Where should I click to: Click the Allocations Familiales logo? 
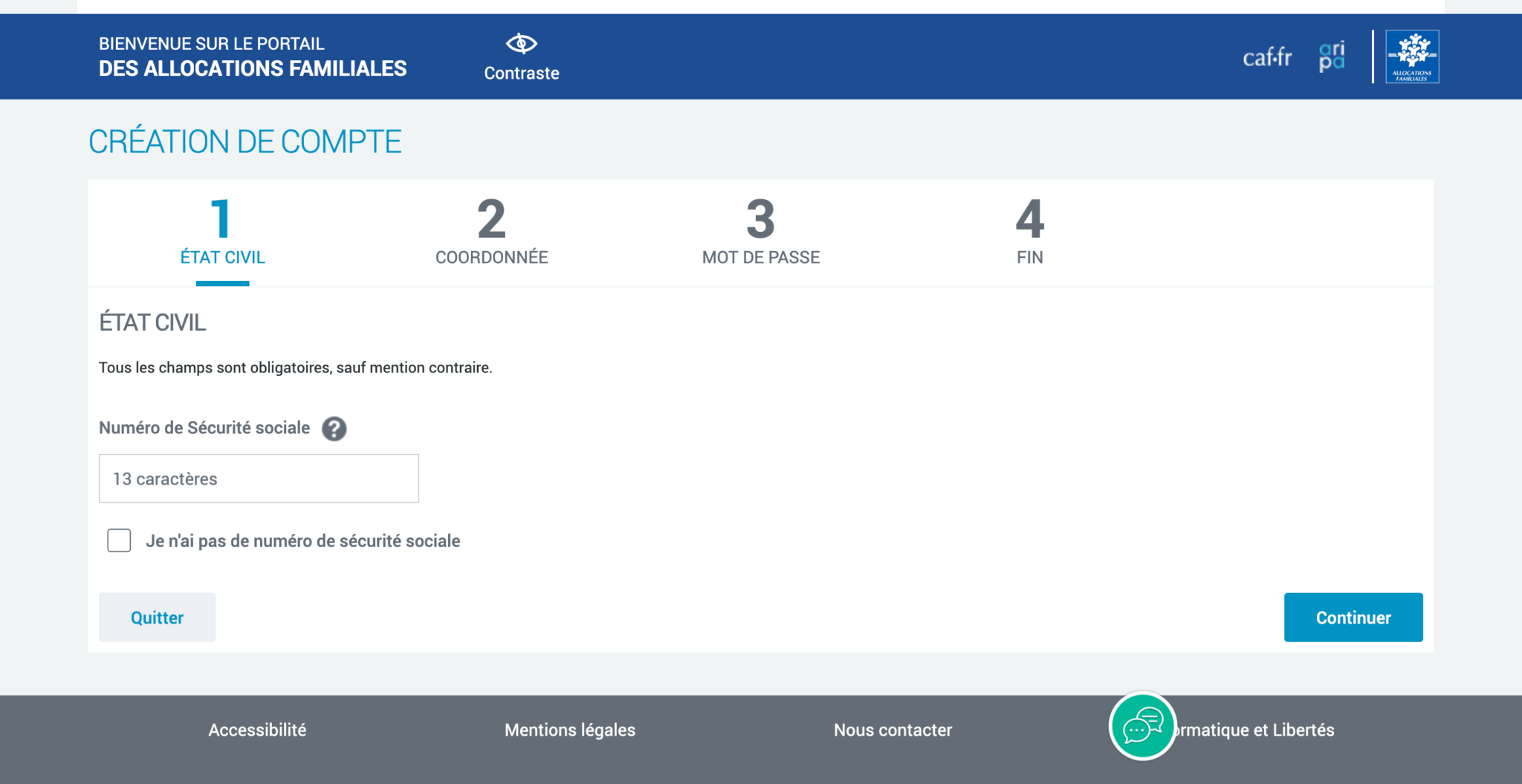tap(1412, 56)
